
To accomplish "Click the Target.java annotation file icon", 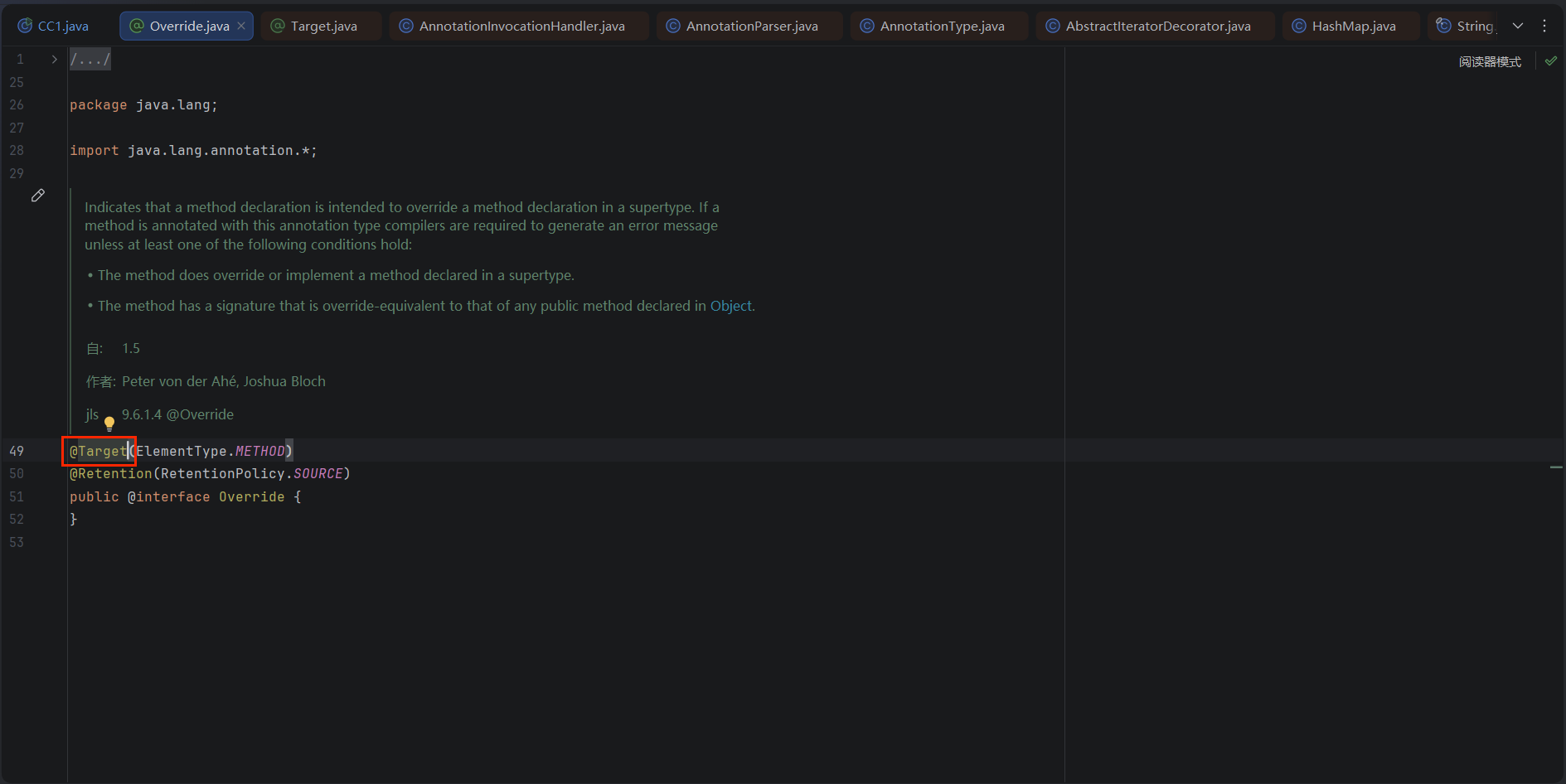I will [279, 26].
